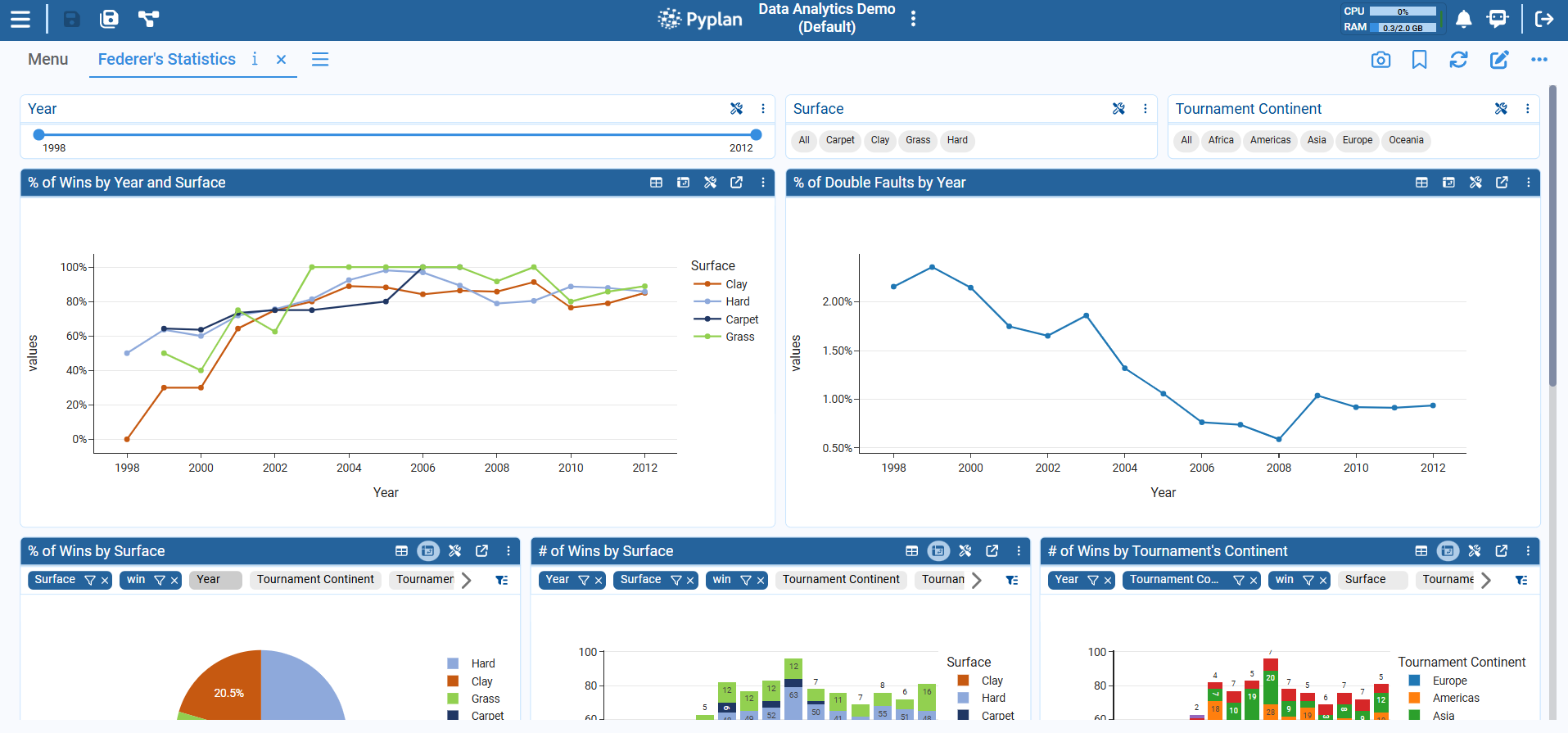Click the edit dashboard pencil icon
This screenshot has height=733, width=1568.
(1498, 60)
